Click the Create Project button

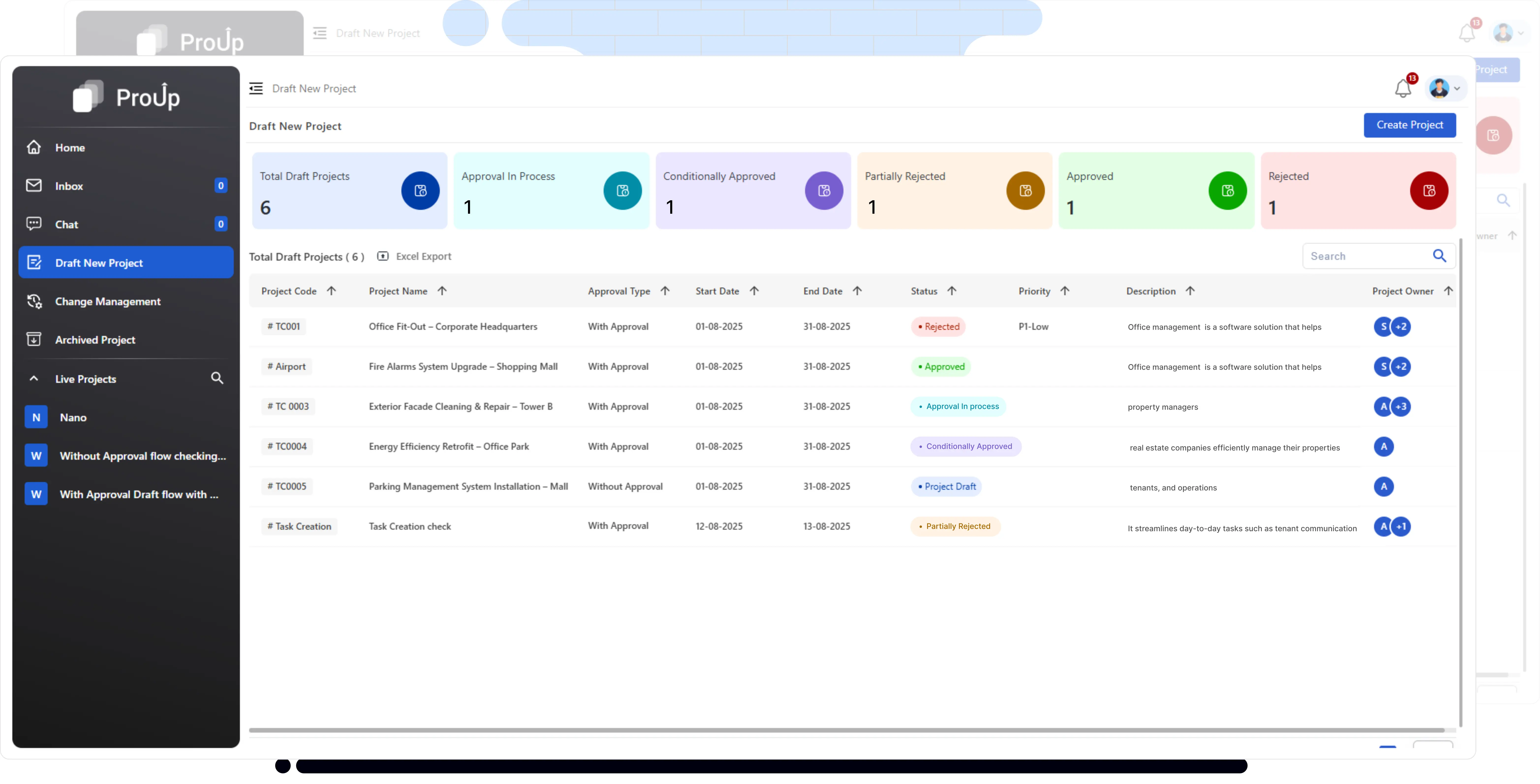click(x=1409, y=125)
